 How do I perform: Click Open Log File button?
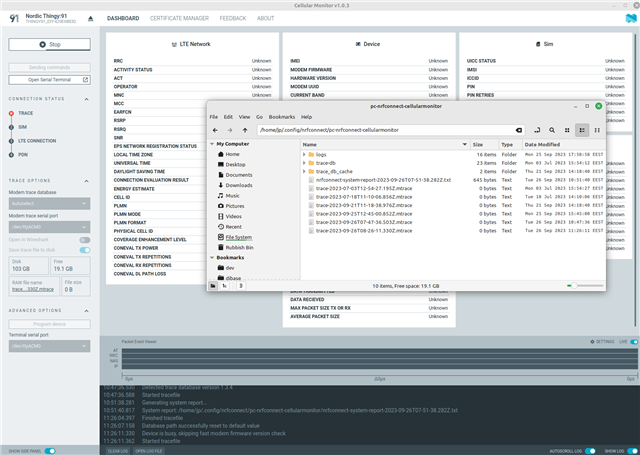tap(149, 451)
